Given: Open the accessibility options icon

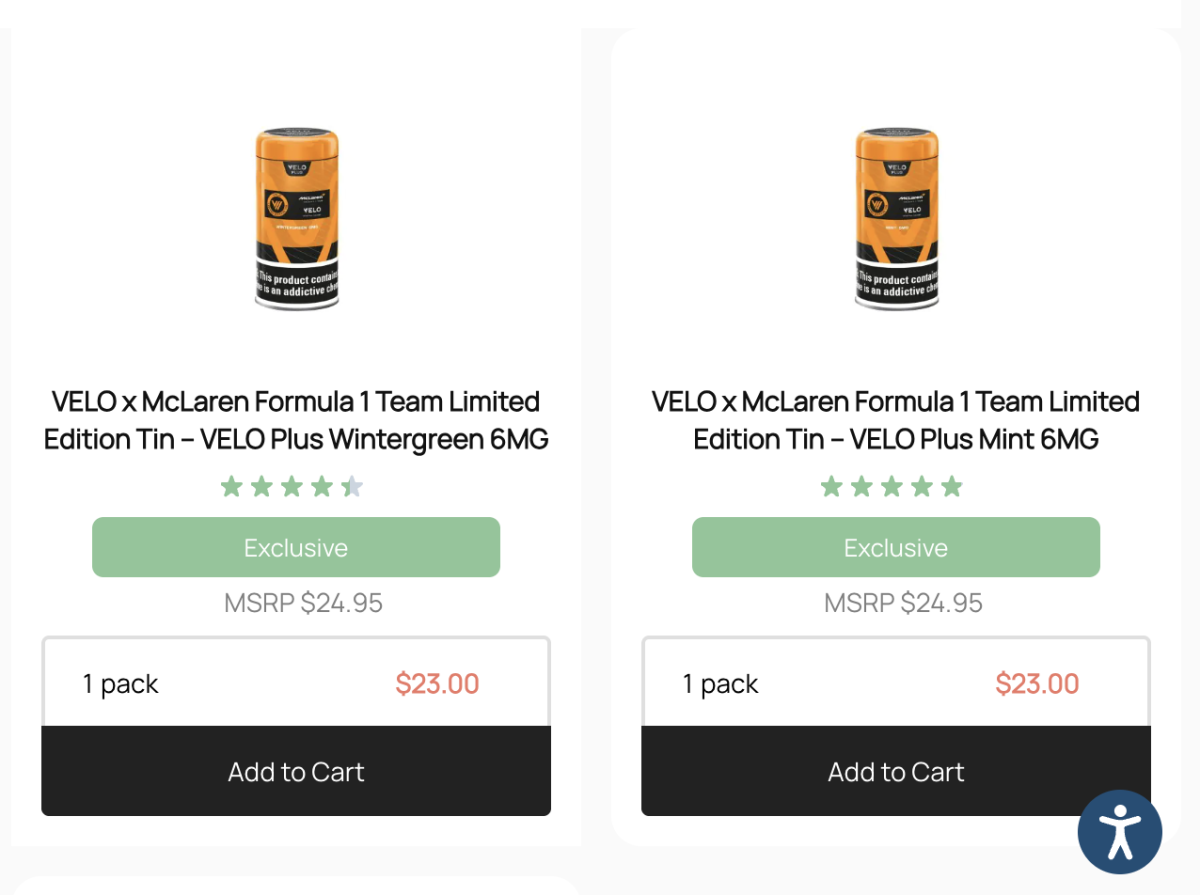Looking at the screenshot, I should (1120, 832).
